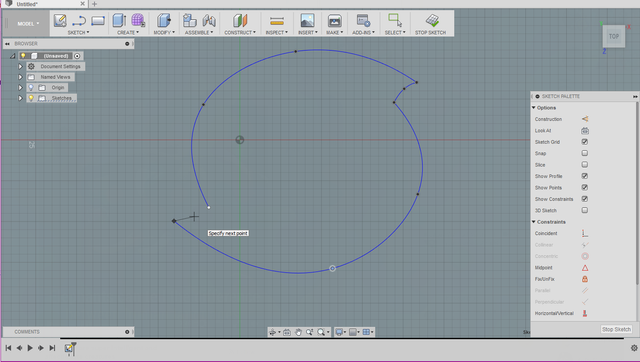Click the sketch feature in the timeline
This screenshot has height=362, width=640.
tap(69, 348)
